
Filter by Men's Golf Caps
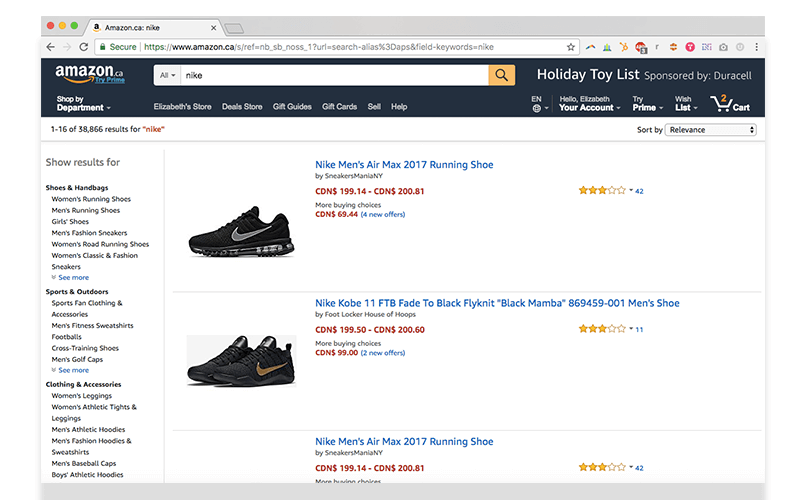(77, 359)
